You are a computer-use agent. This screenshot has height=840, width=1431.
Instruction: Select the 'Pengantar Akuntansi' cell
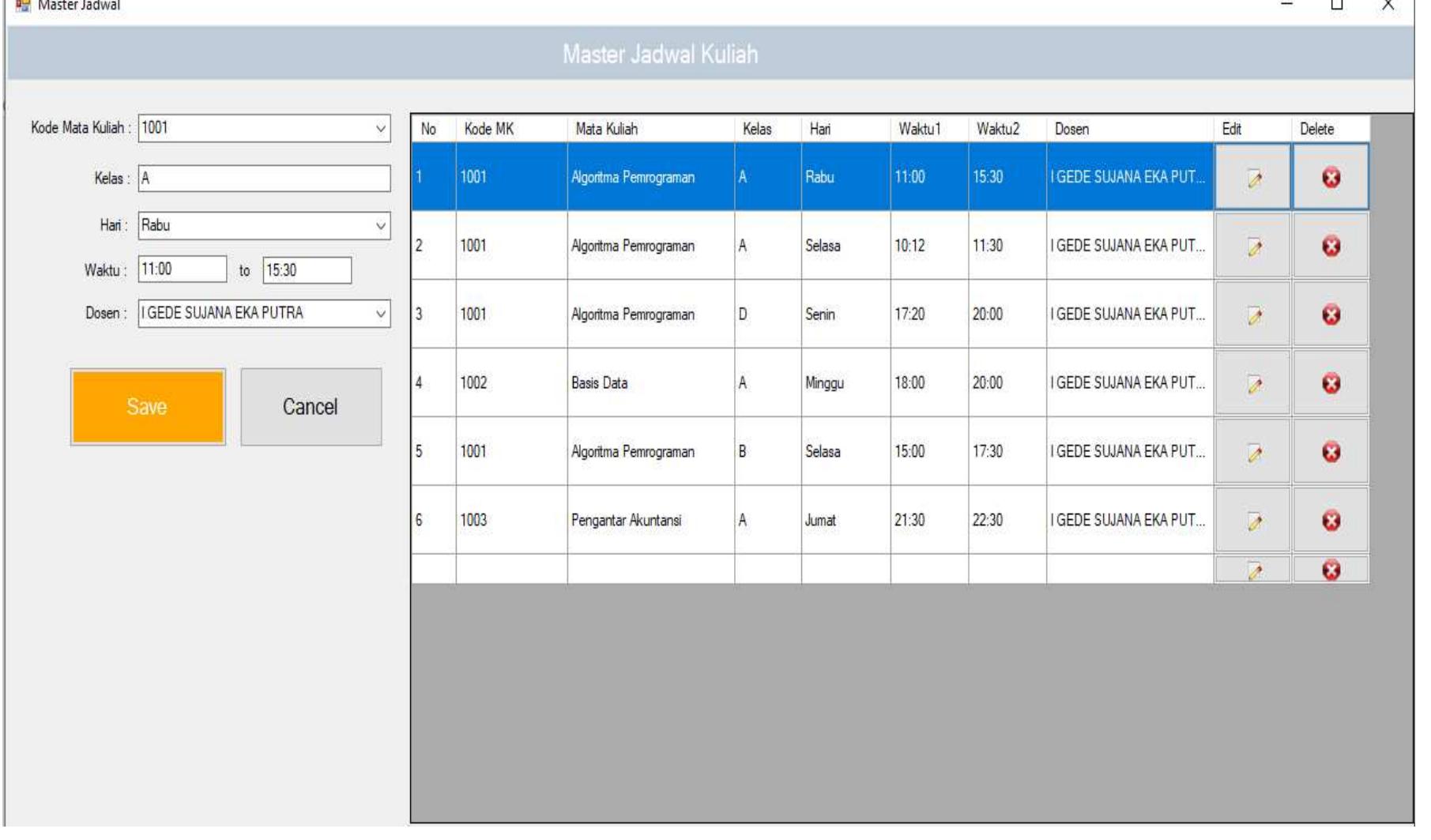pyautogui.click(x=651, y=521)
